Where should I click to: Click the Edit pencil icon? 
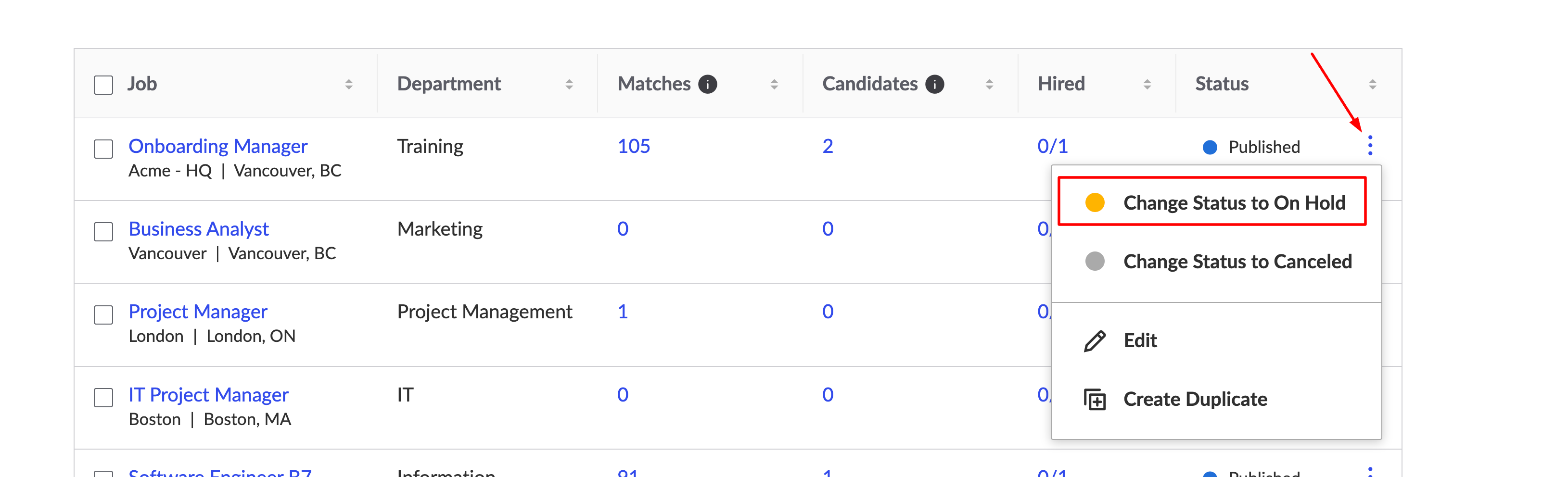tap(1095, 341)
